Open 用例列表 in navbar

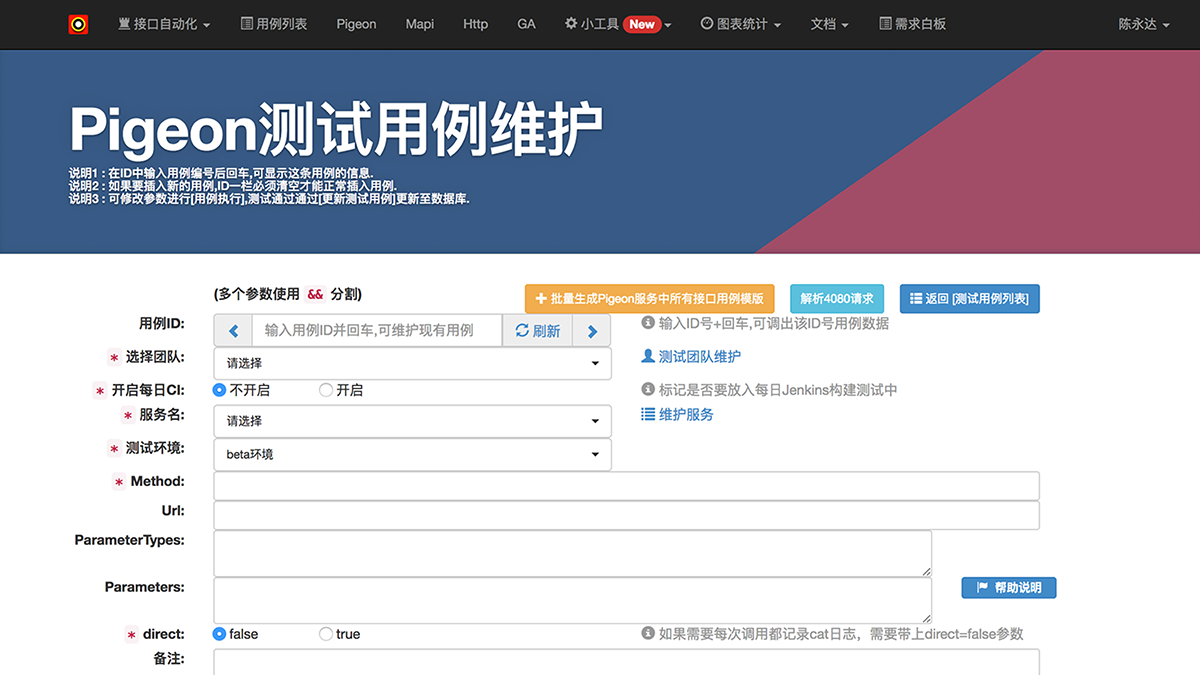[274, 24]
